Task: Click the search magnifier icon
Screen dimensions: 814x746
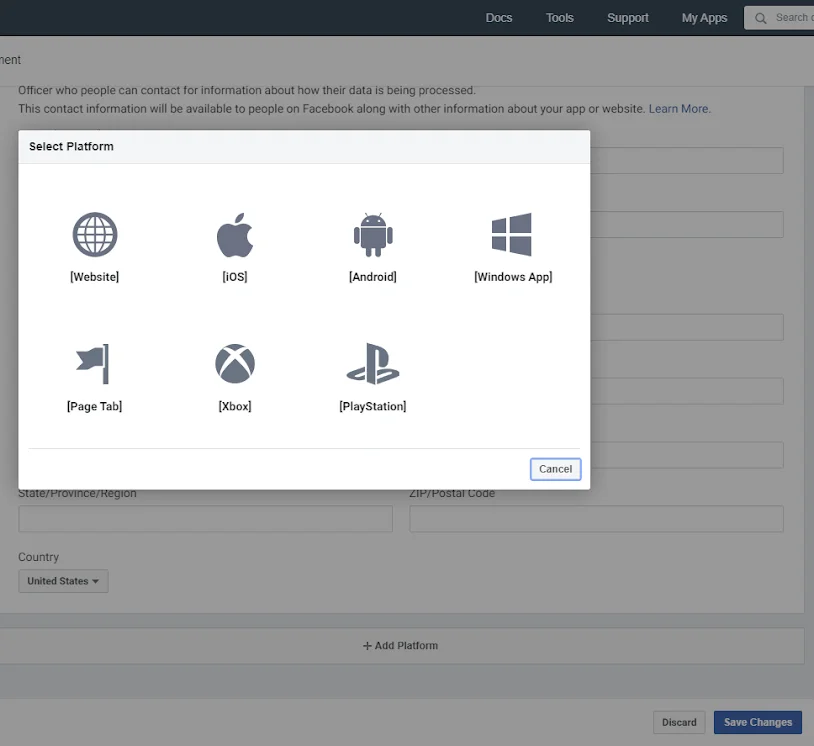Action: point(761,18)
